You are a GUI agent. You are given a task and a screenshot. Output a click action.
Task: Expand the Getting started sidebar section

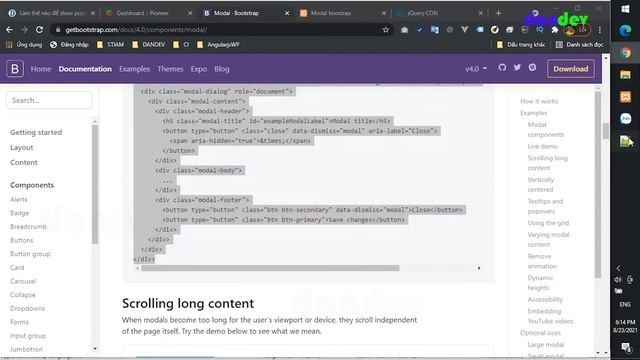(x=36, y=132)
